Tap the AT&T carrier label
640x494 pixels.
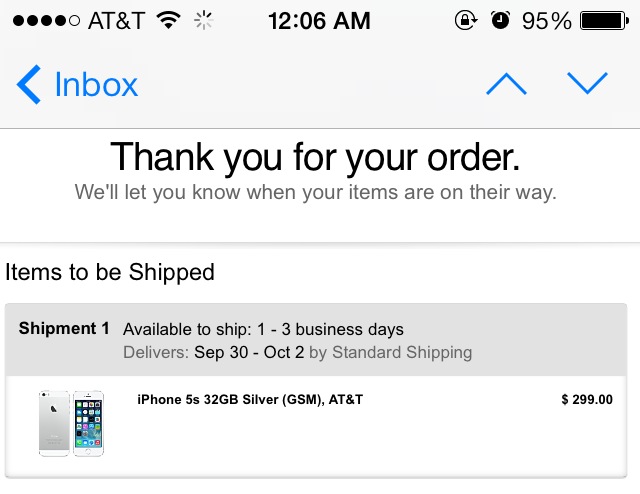(x=115, y=21)
